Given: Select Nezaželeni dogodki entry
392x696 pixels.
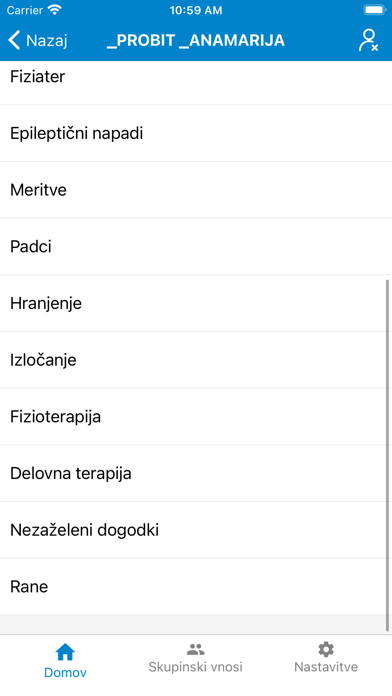Looking at the screenshot, I should tap(196, 530).
